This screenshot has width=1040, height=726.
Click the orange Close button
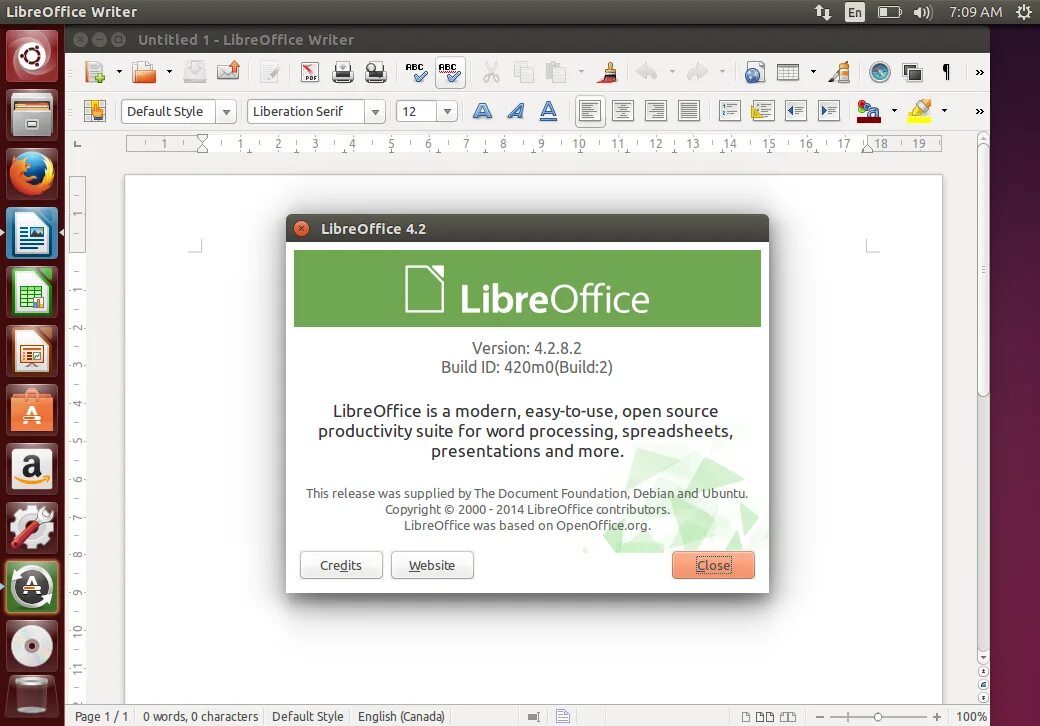click(713, 565)
